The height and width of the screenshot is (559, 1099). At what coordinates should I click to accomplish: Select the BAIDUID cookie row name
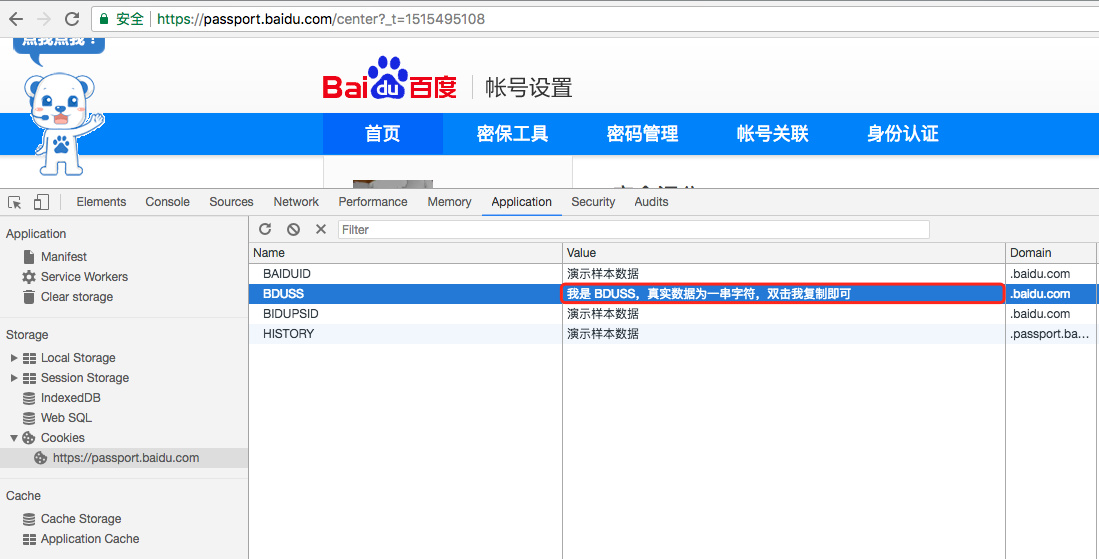point(287,274)
